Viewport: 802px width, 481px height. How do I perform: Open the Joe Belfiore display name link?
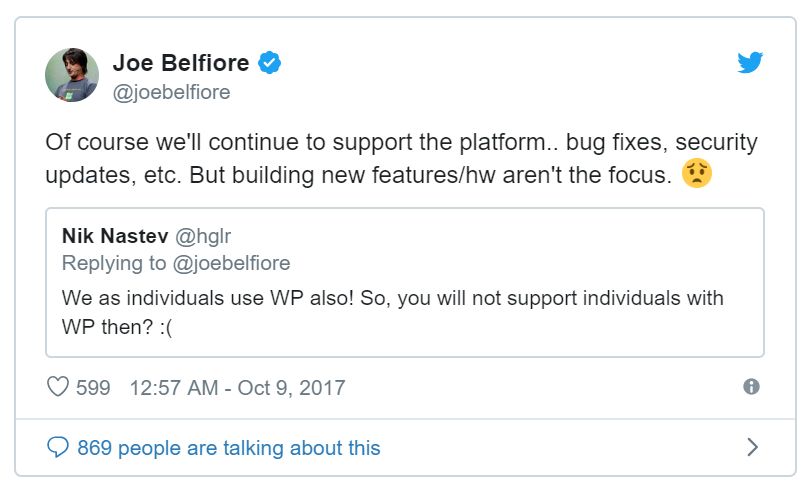tap(181, 63)
